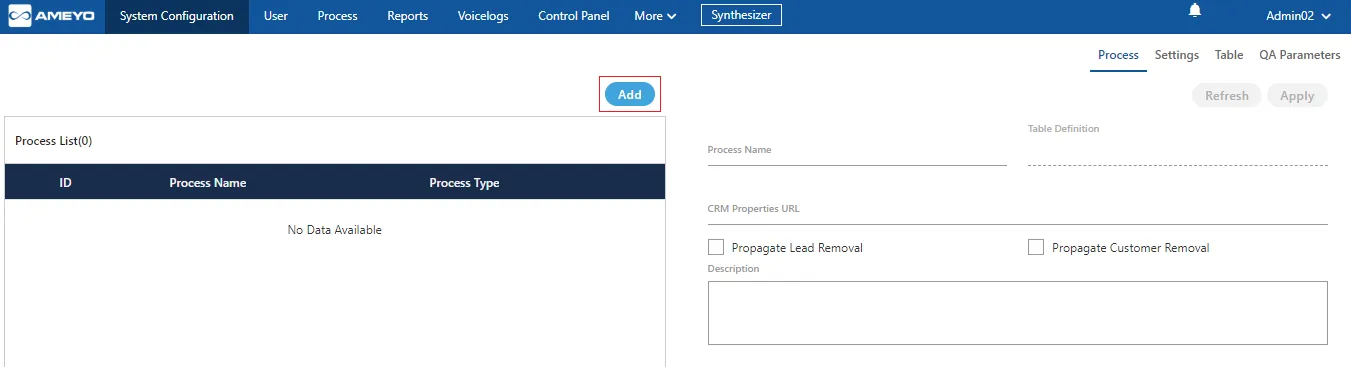Click the CRM Properties URL field
1351x367 pixels.
(1017, 212)
